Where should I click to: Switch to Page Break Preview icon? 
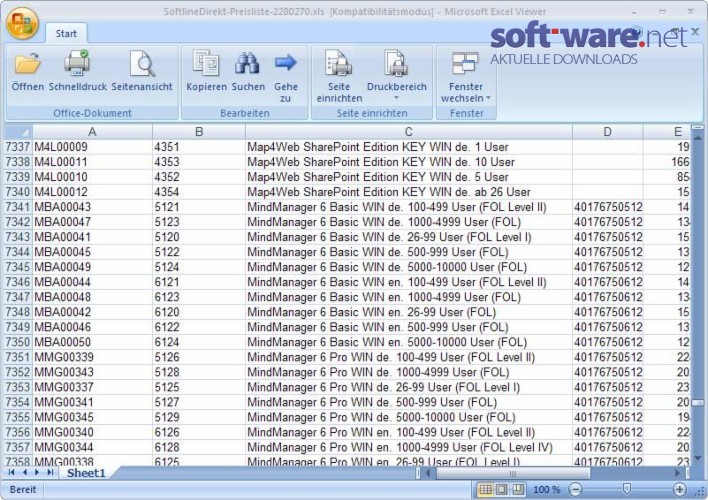point(518,489)
